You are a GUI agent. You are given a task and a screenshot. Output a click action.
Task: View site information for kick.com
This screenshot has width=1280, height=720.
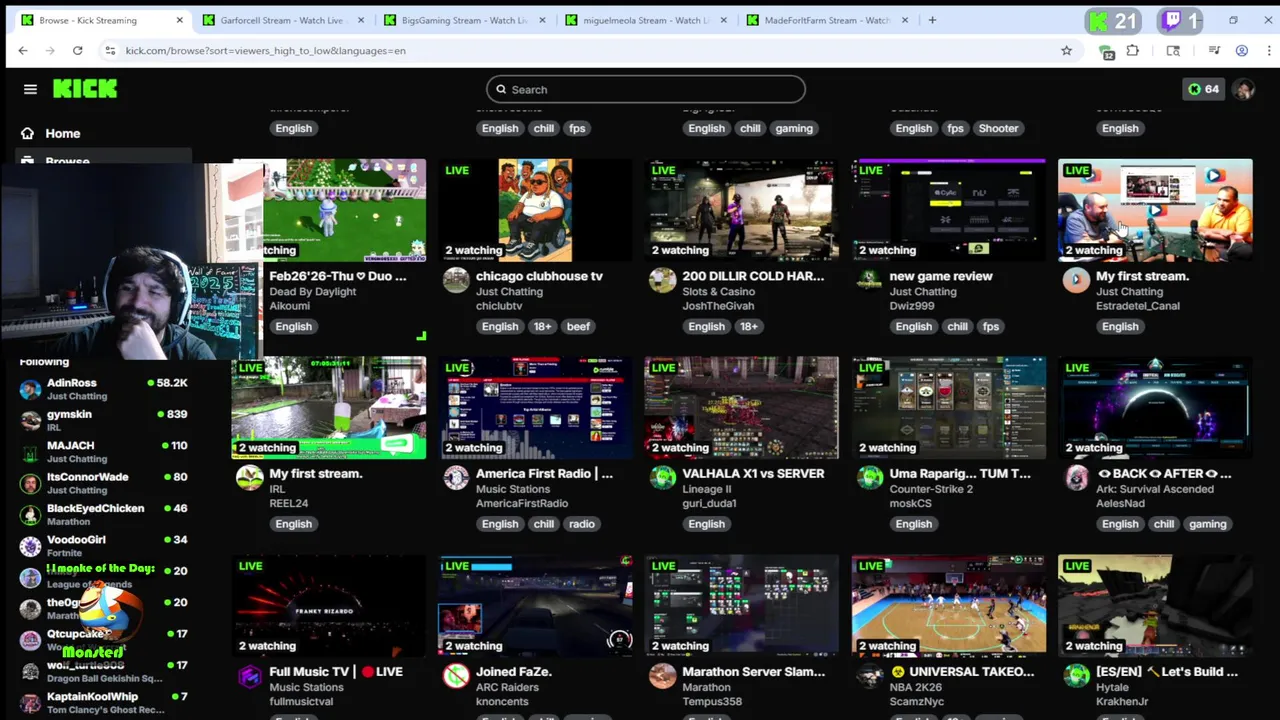click(x=110, y=50)
